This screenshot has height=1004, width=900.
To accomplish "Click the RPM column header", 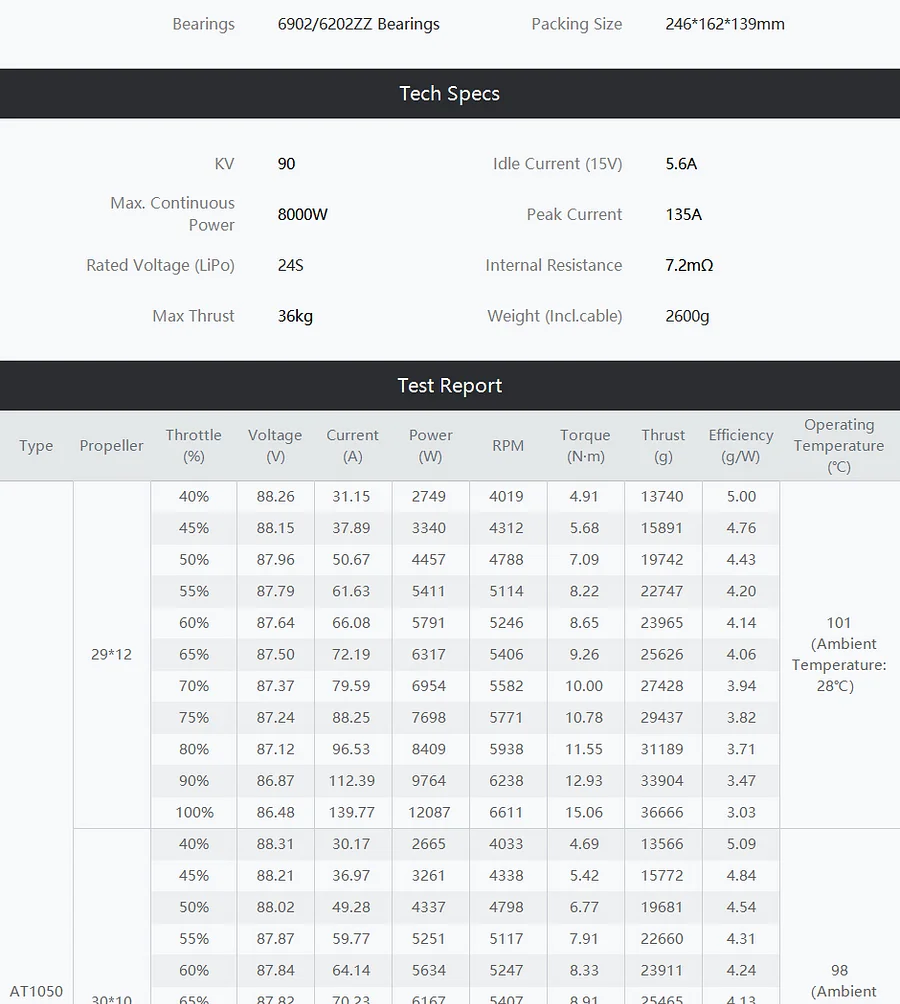I will pos(508,446).
